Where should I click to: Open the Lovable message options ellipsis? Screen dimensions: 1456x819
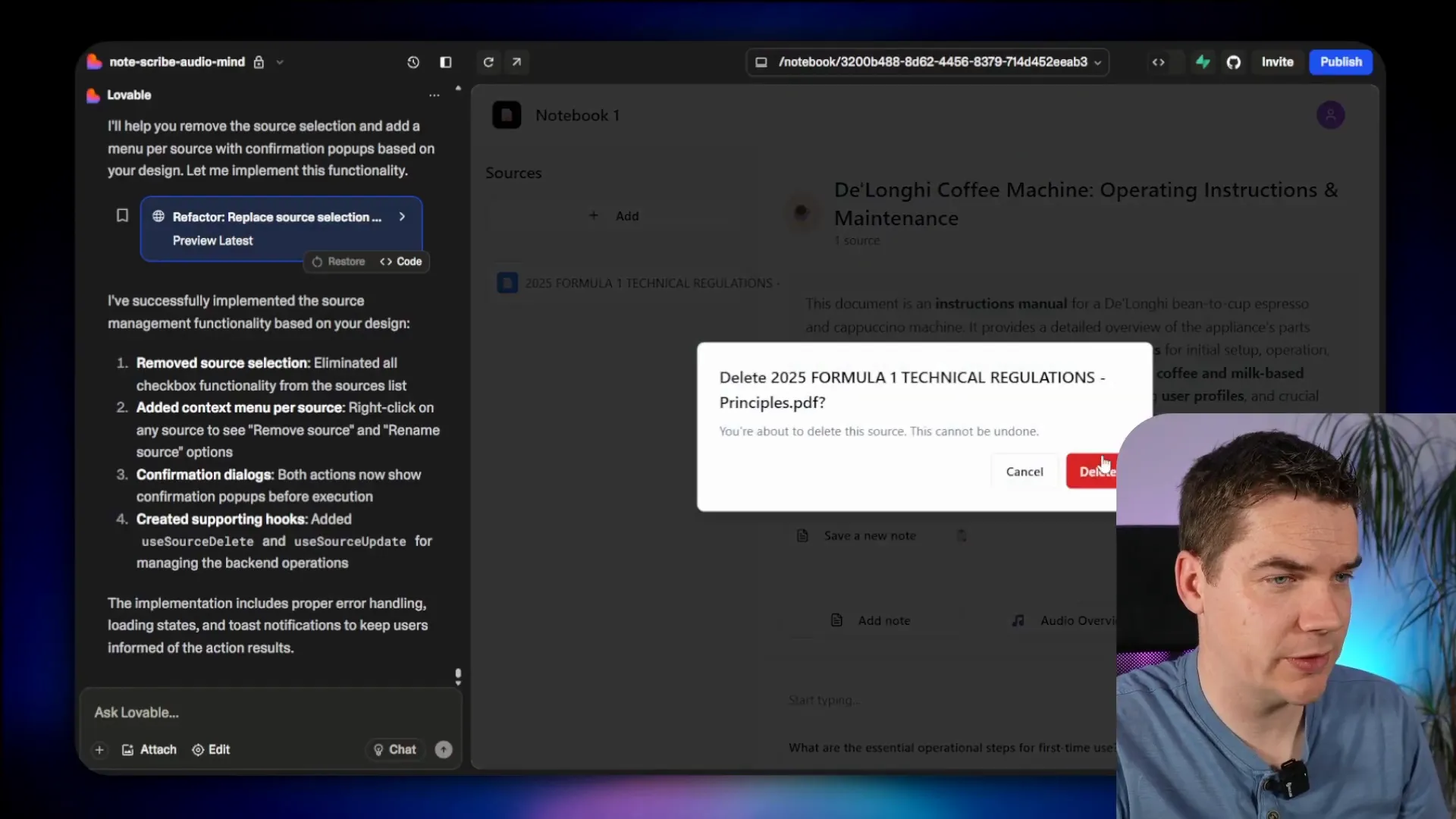pos(434,96)
